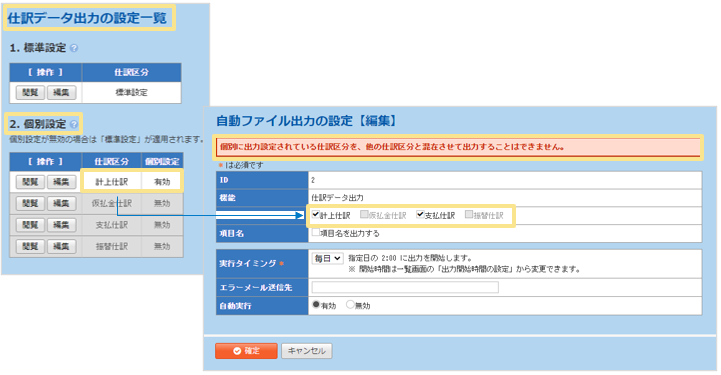Screen dimensions: 721x375
Task: Click 標準設定 cell in 仕訳区分 column
Action: coord(132,92)
